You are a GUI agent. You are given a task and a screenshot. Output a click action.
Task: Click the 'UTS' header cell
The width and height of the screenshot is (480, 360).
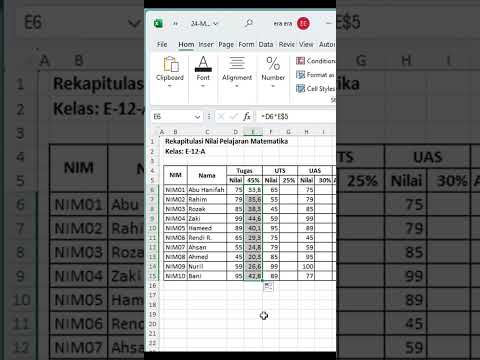click(x=280, y=171)
